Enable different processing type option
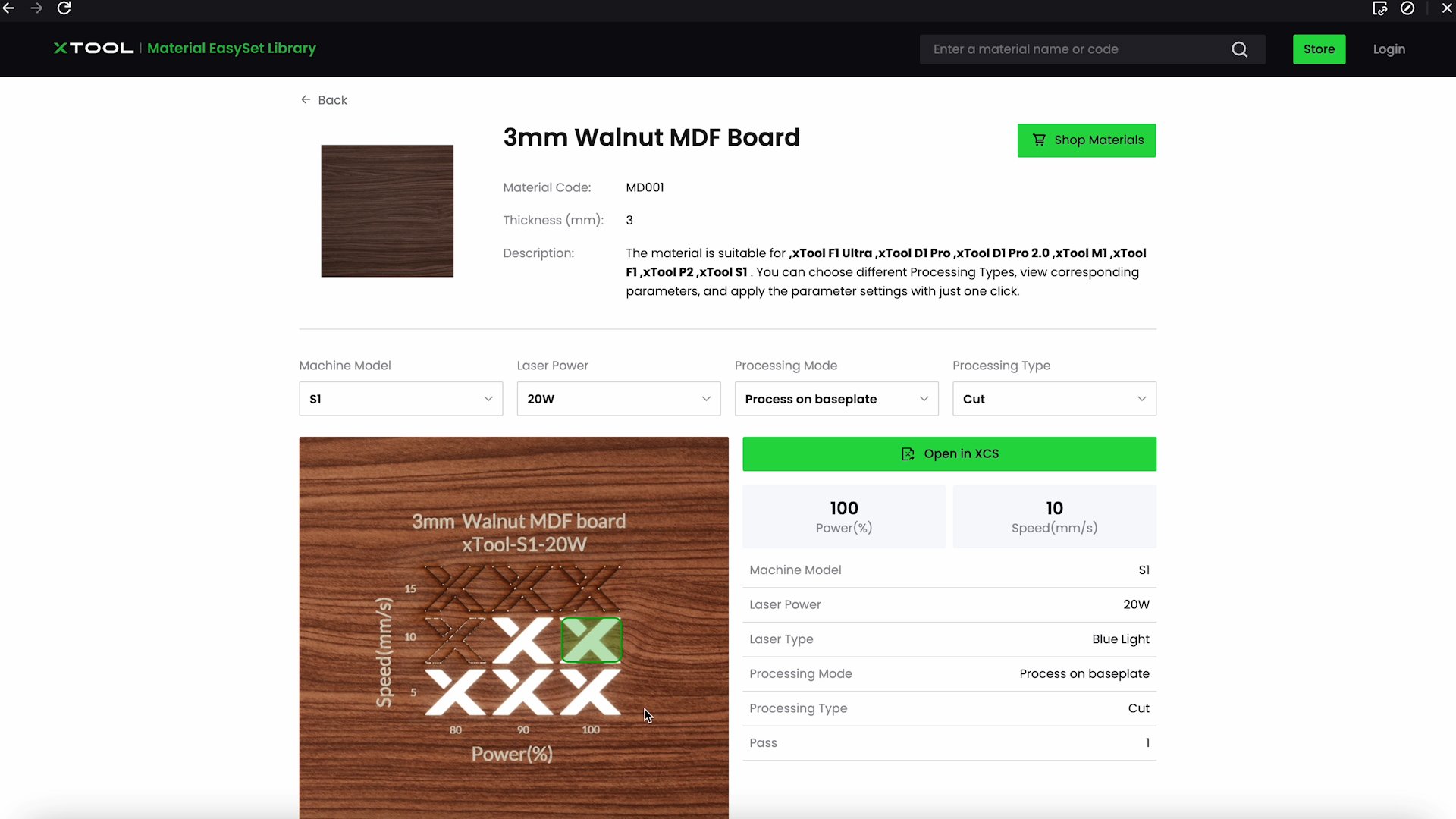 pos(1054,399)
